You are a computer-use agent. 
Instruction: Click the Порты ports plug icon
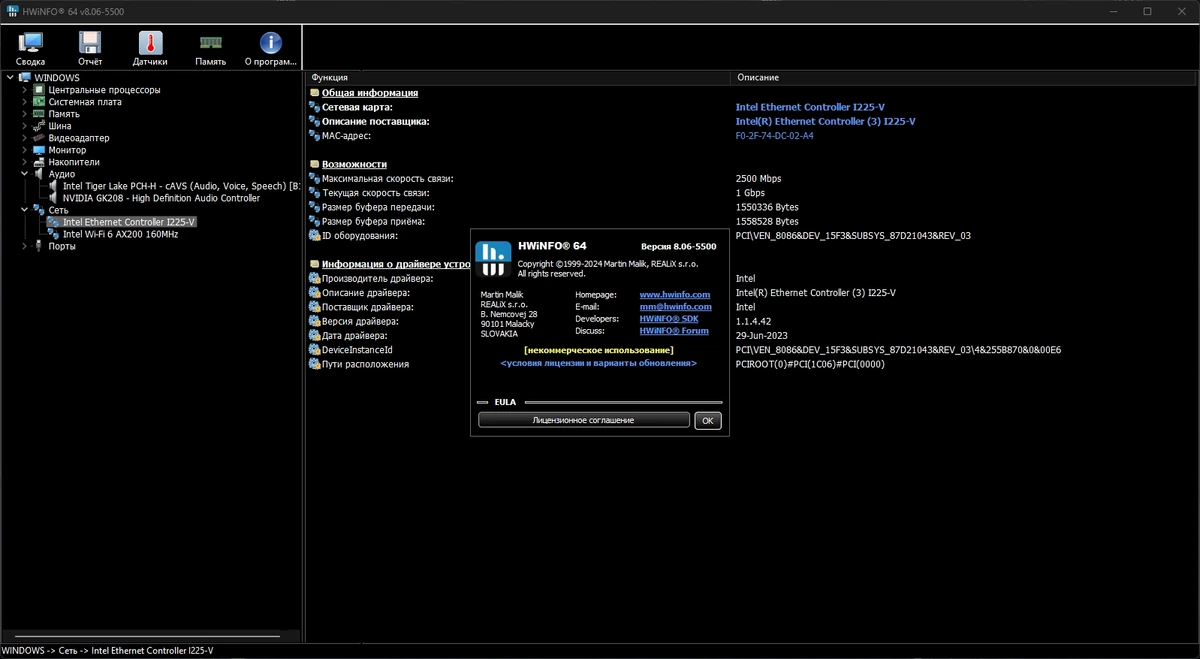(x=39, y=246)
